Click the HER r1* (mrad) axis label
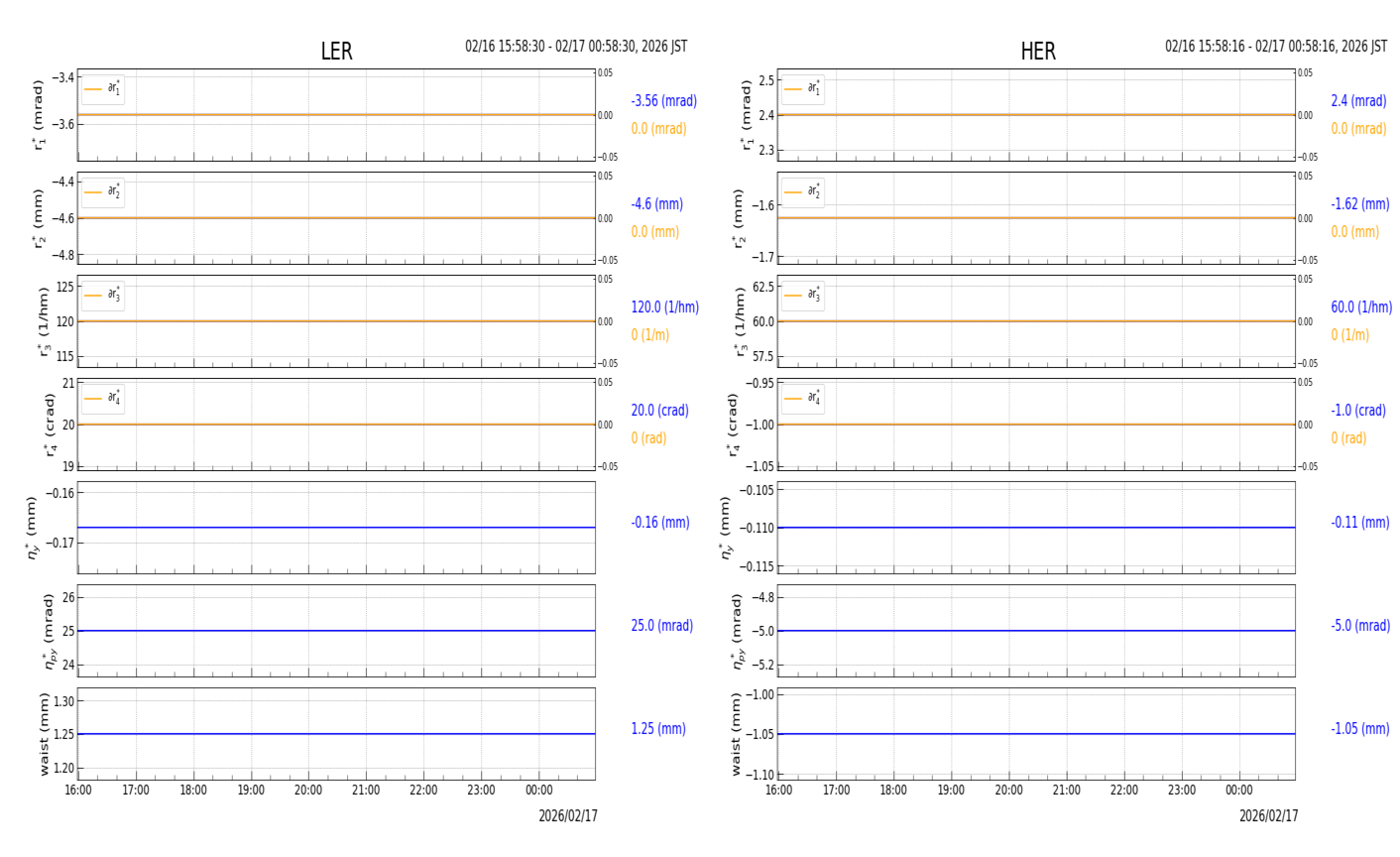 point(748,115)
